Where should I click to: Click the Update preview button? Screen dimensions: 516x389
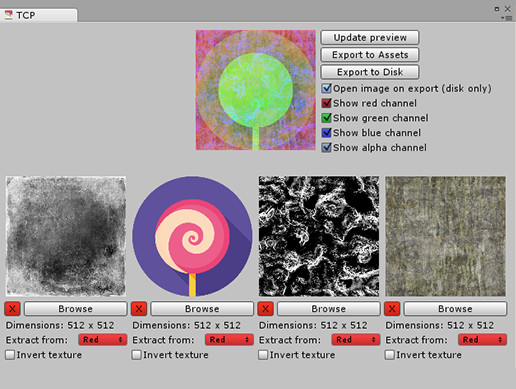point(370,37)
